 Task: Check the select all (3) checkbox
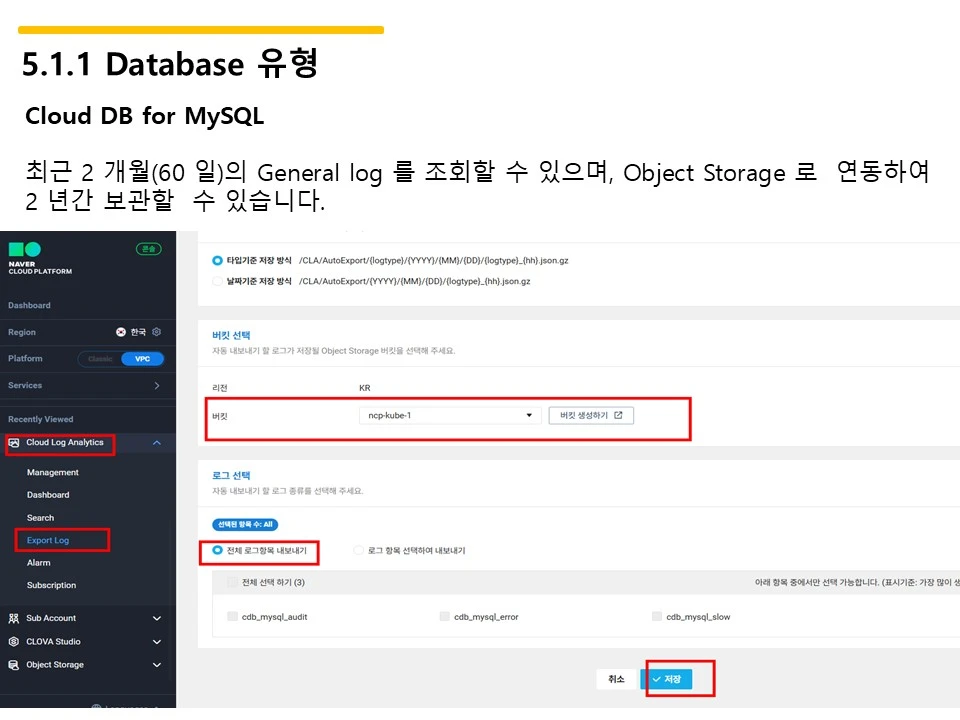[x=232, y=582]
